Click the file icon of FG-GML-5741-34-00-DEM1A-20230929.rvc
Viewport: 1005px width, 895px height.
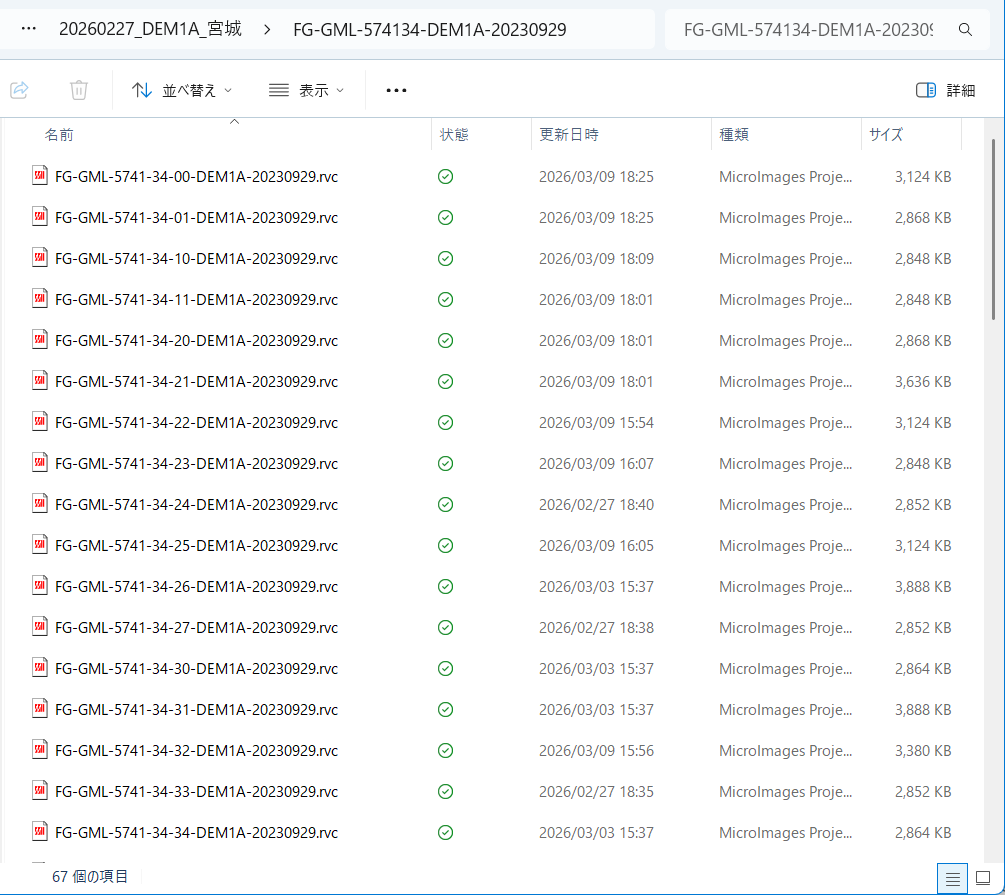pyautogui.click(x=40, y=177)
